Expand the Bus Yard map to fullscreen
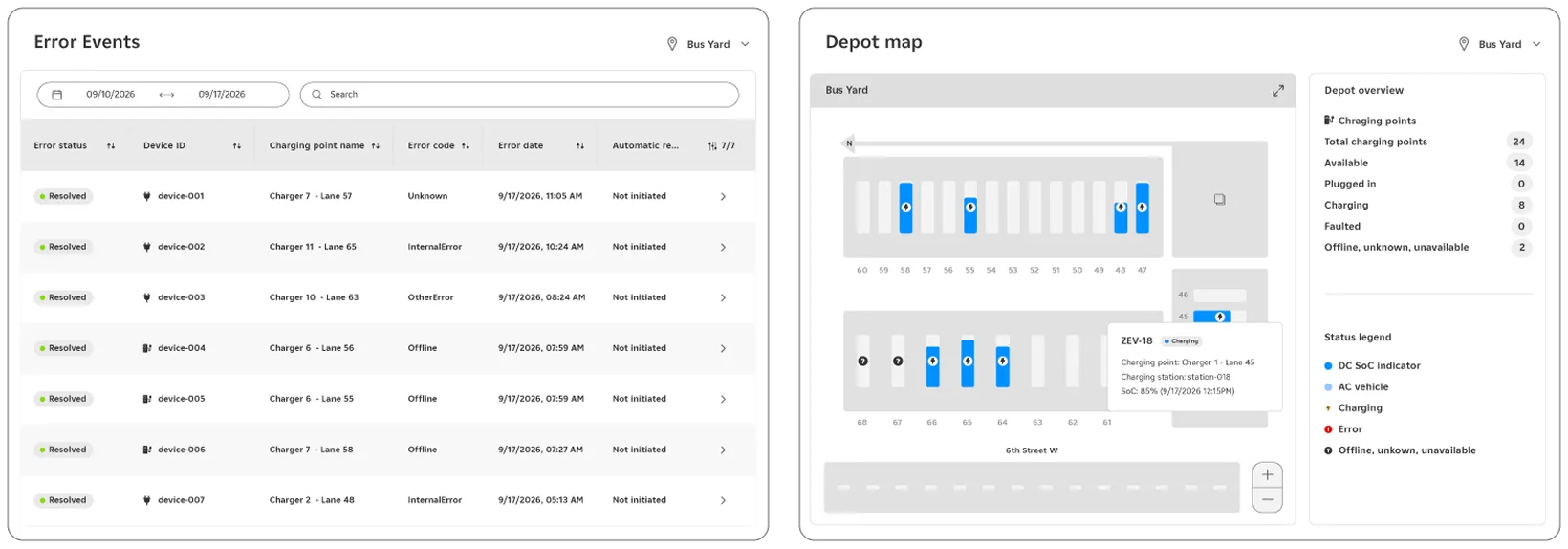Viewport: 1568px width, 549px height. point(1278,91)
